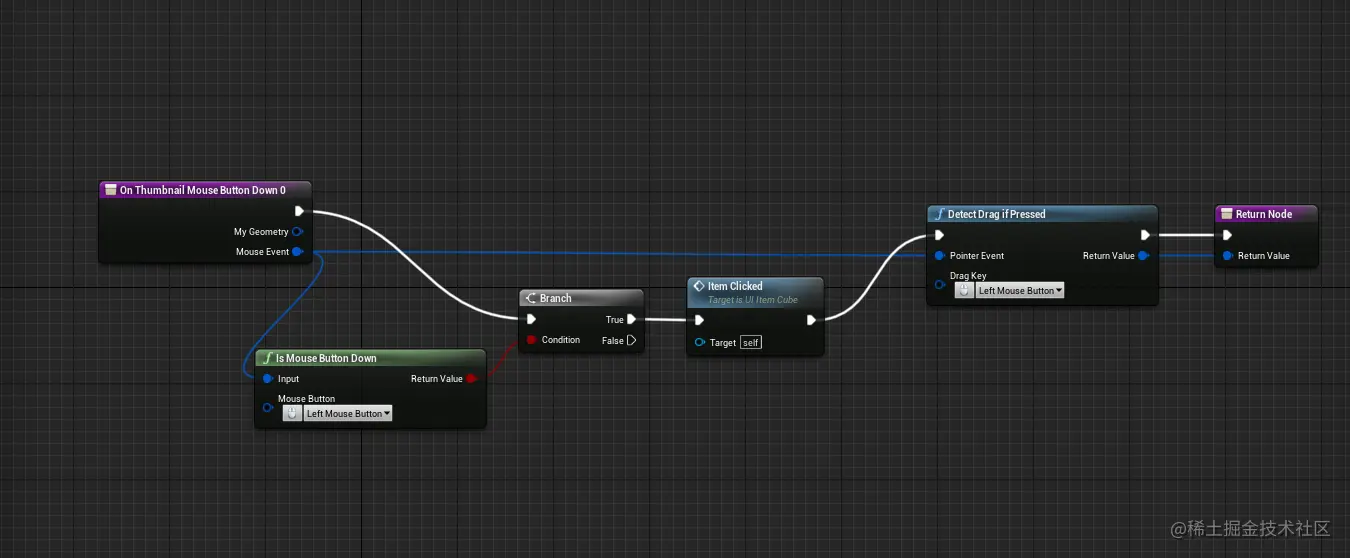Click the Drag Key input pin
Image resolution: width=1350 pixels, height=558 pixels.
939,284
